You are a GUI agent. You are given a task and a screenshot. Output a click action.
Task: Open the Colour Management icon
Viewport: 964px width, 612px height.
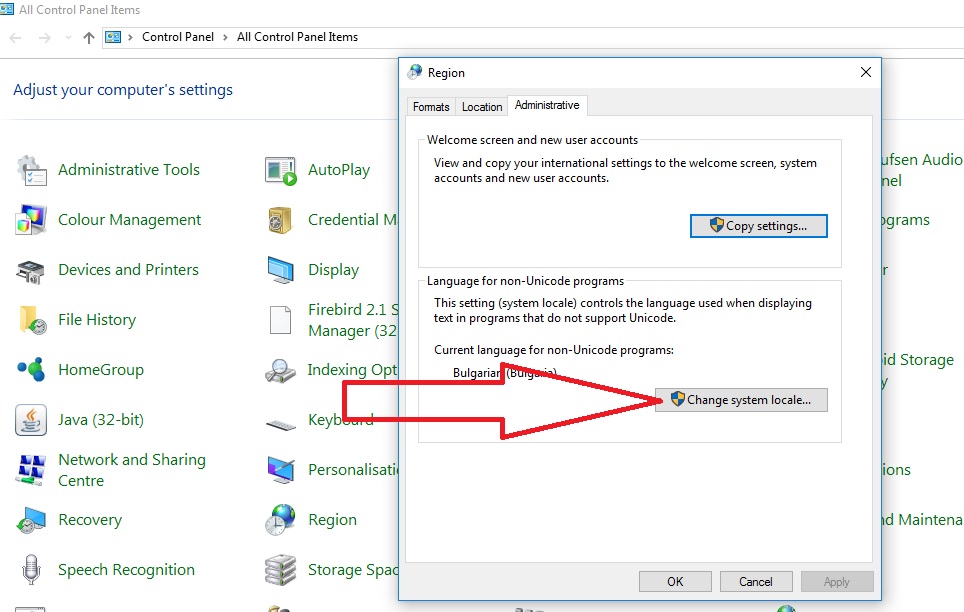coord(32,220)
